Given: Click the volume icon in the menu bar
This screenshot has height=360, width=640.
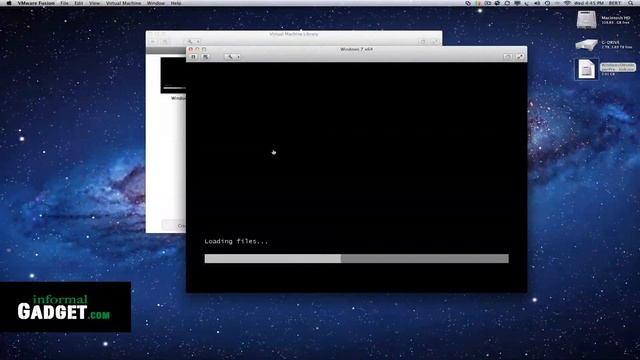Looking at the screenshot, I should click(x=537, y=3).
